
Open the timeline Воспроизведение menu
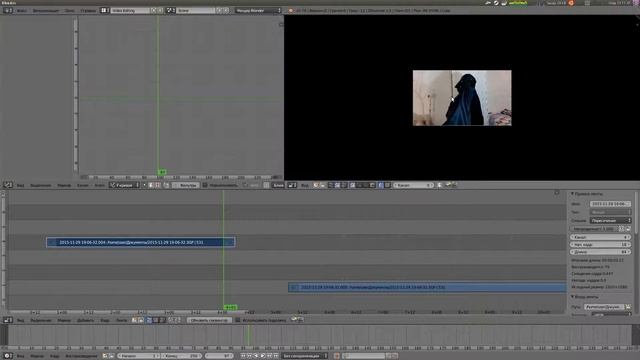click(x=82, y=356)
